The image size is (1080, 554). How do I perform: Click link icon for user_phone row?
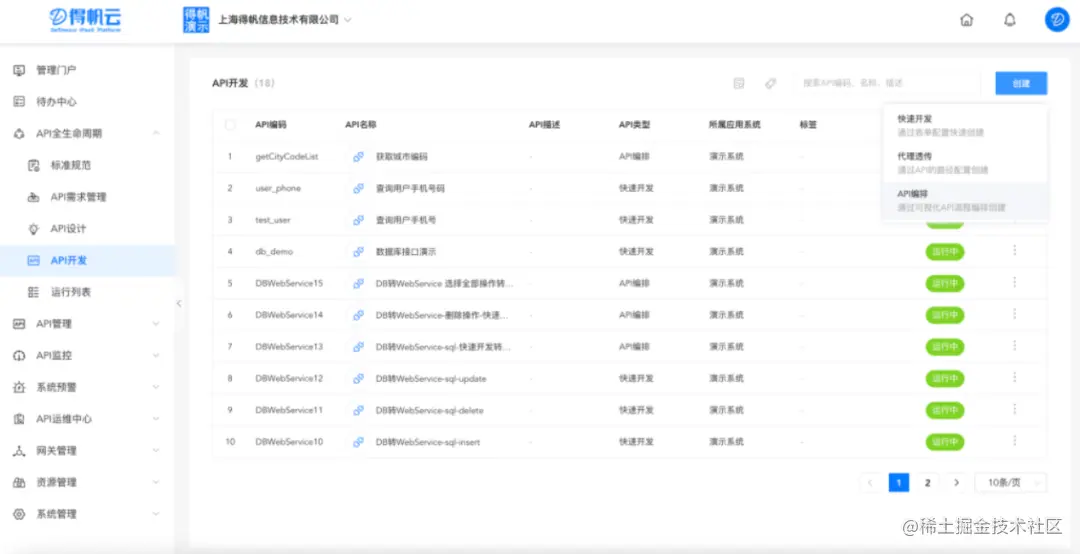click(x=358, y=188)
